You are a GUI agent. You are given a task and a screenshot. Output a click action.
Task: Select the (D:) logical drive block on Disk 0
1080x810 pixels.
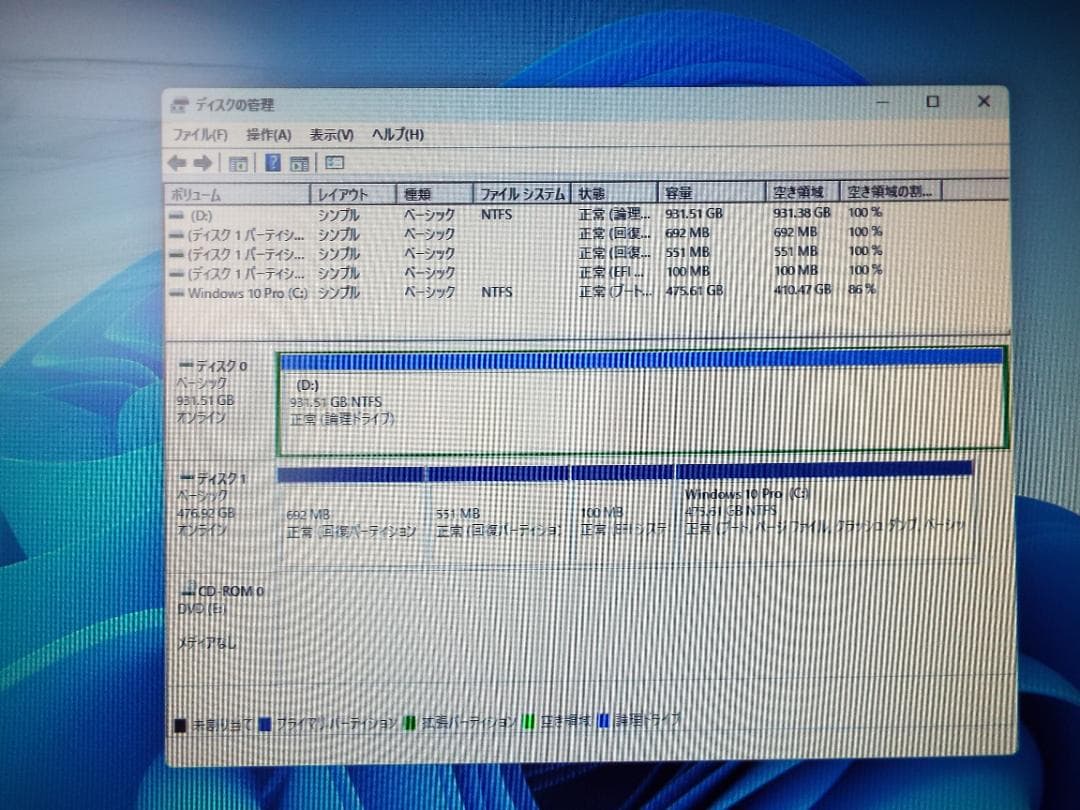(x=640, y=400)
